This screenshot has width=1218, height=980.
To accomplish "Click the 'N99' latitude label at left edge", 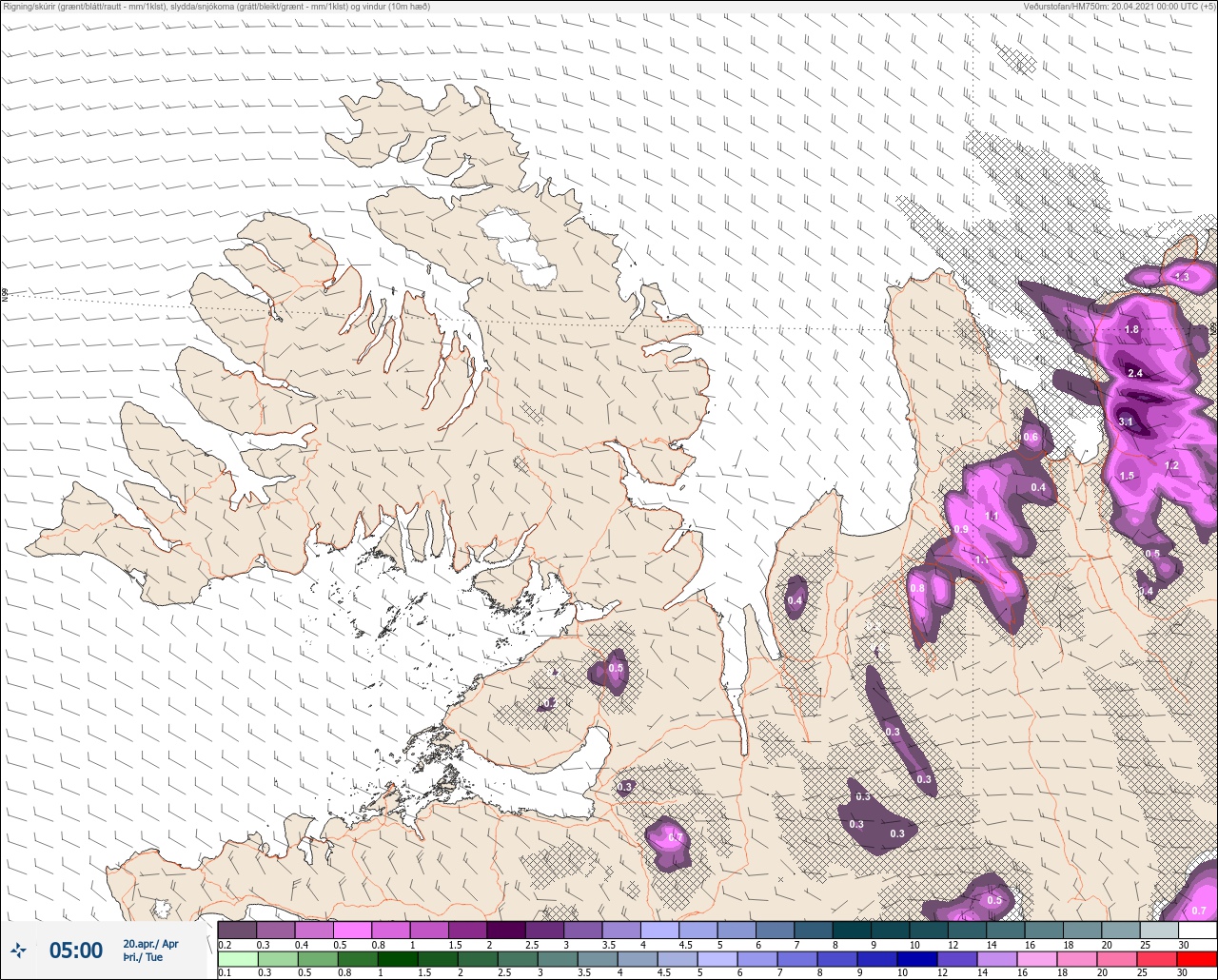I will (5, 296).
